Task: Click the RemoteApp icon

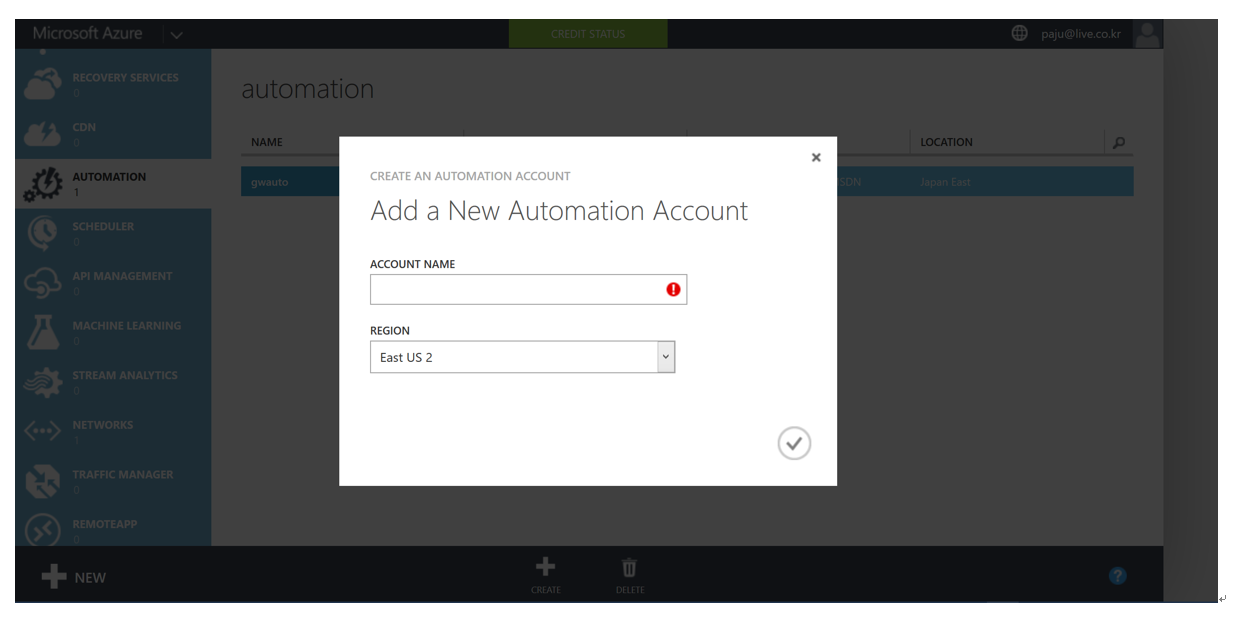Action: pyautogui.click(x=43, y=530)
